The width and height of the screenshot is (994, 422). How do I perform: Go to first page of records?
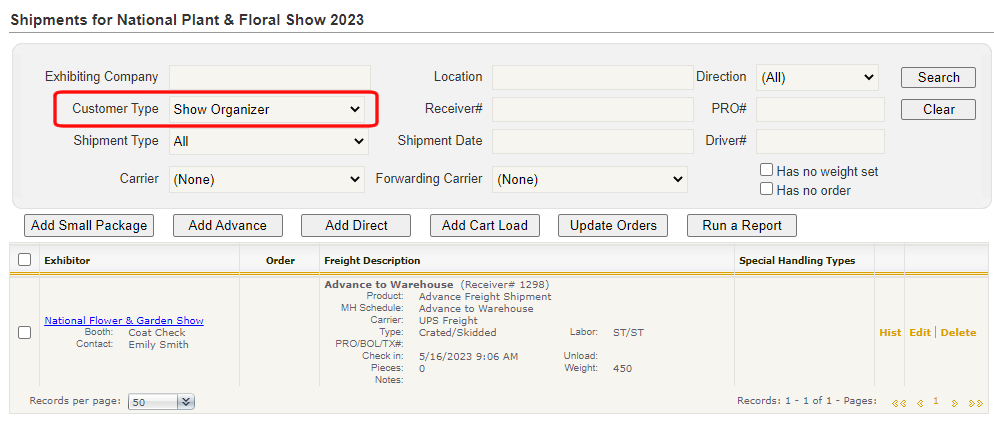898,402
